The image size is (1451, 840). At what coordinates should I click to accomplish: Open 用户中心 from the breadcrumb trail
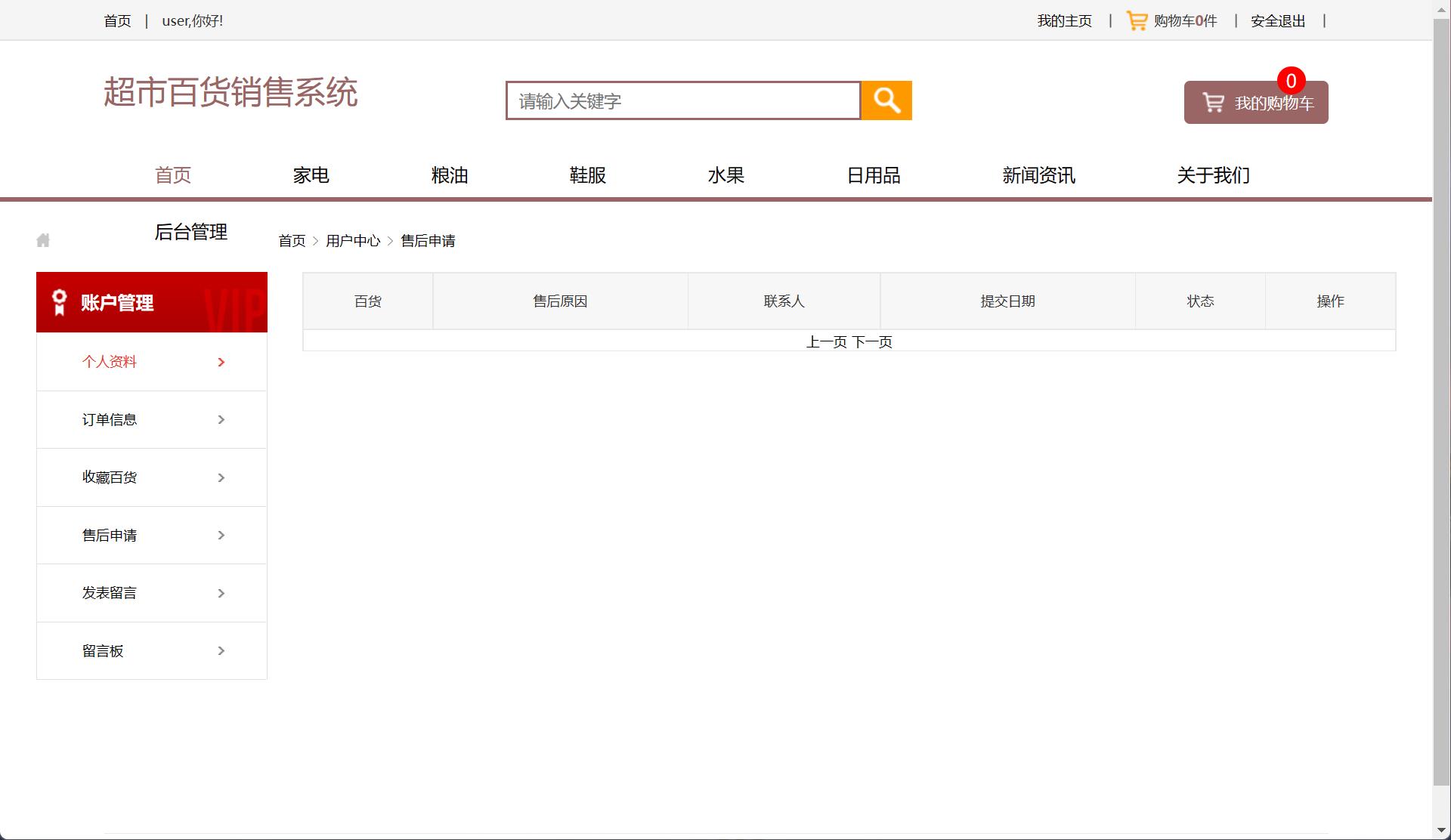(352, 240)
